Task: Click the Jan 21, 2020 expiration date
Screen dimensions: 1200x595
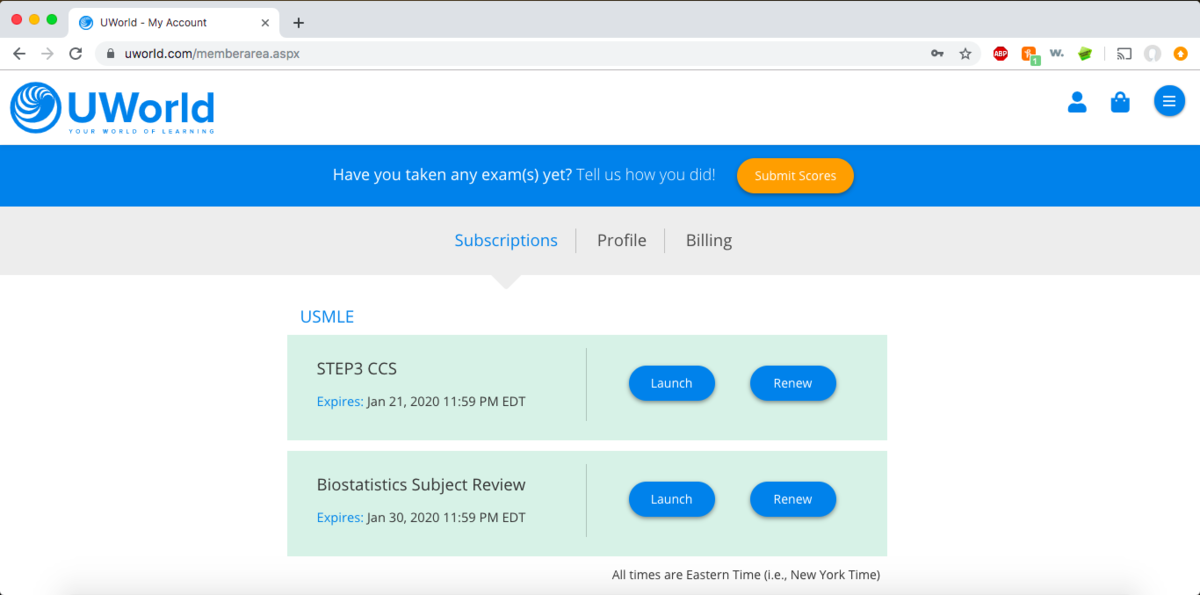Action: (446, 402)
